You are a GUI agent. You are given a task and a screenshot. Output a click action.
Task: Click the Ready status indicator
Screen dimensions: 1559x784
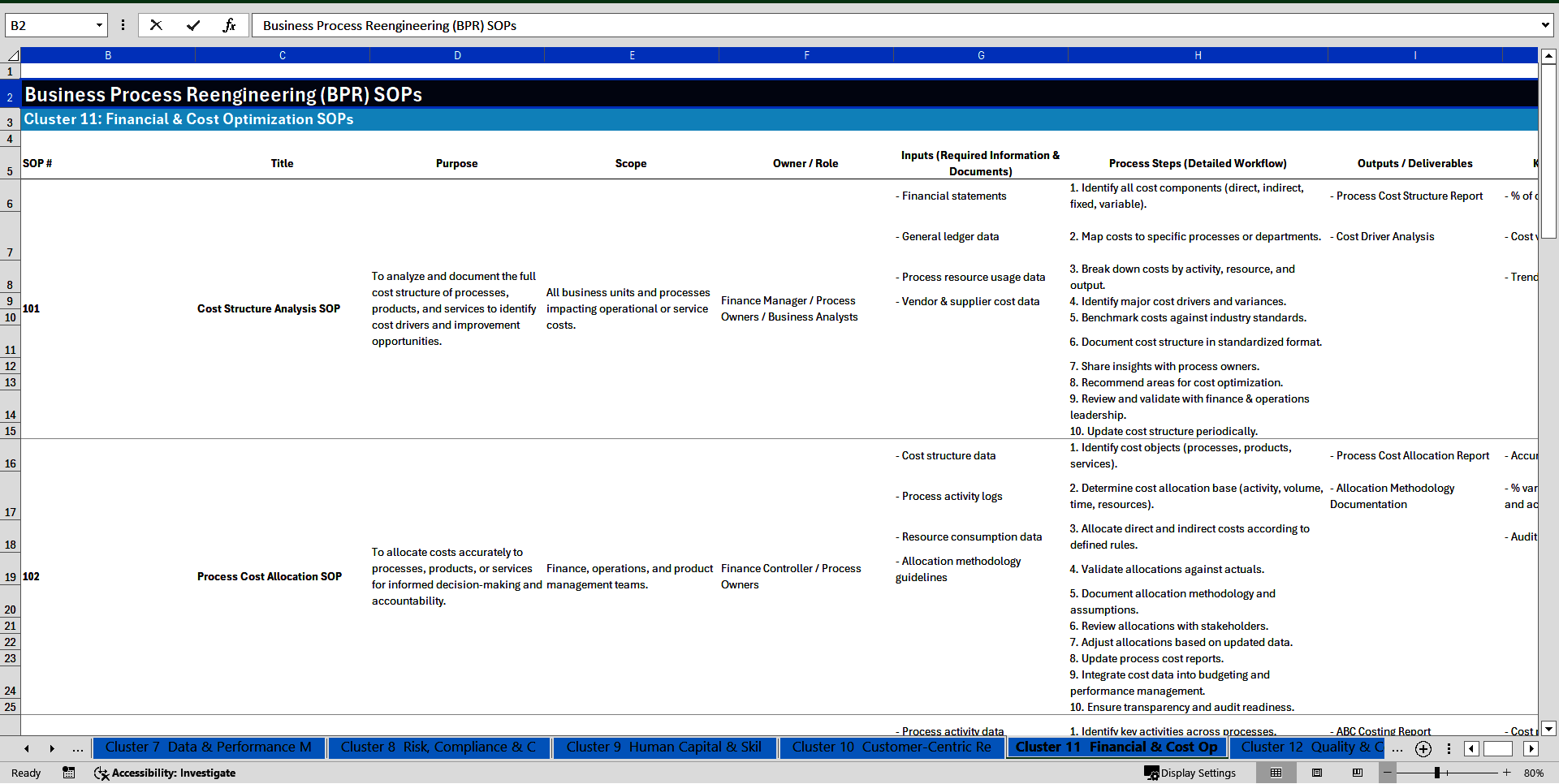tap(25, 773)
